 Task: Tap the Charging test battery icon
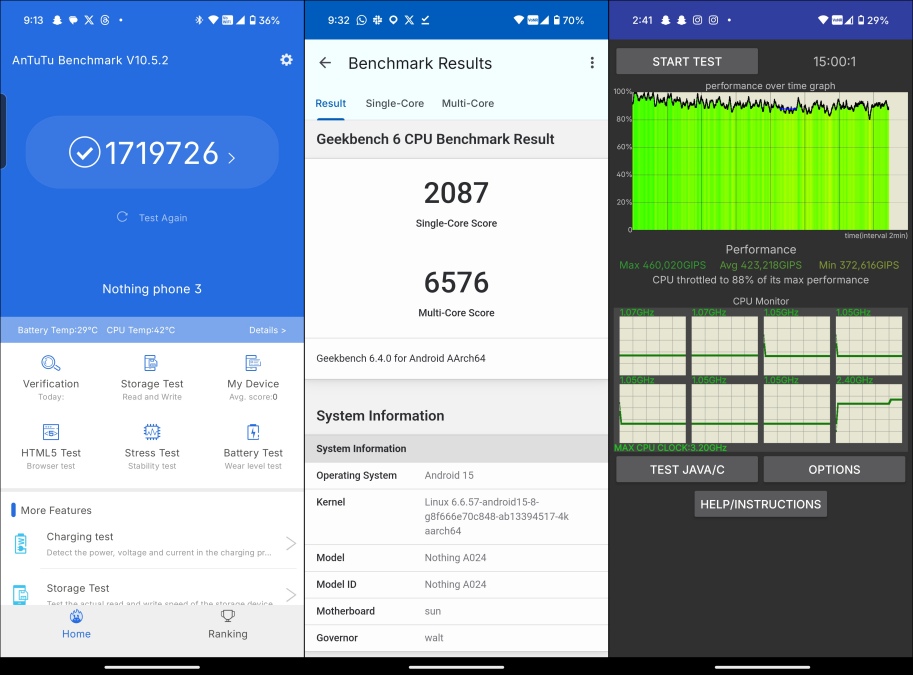[x=21, y=544]
